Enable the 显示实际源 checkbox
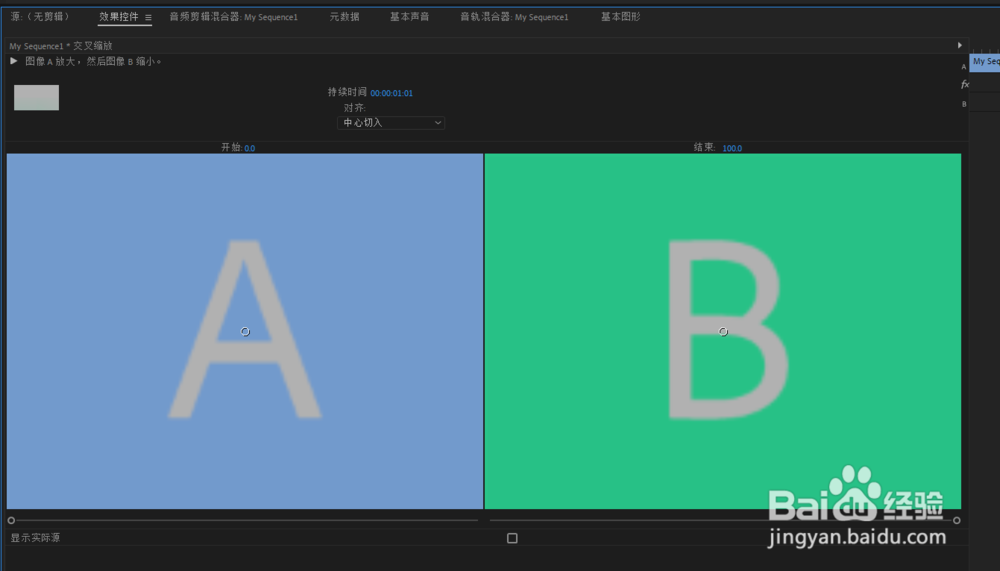 click(512, 538)
